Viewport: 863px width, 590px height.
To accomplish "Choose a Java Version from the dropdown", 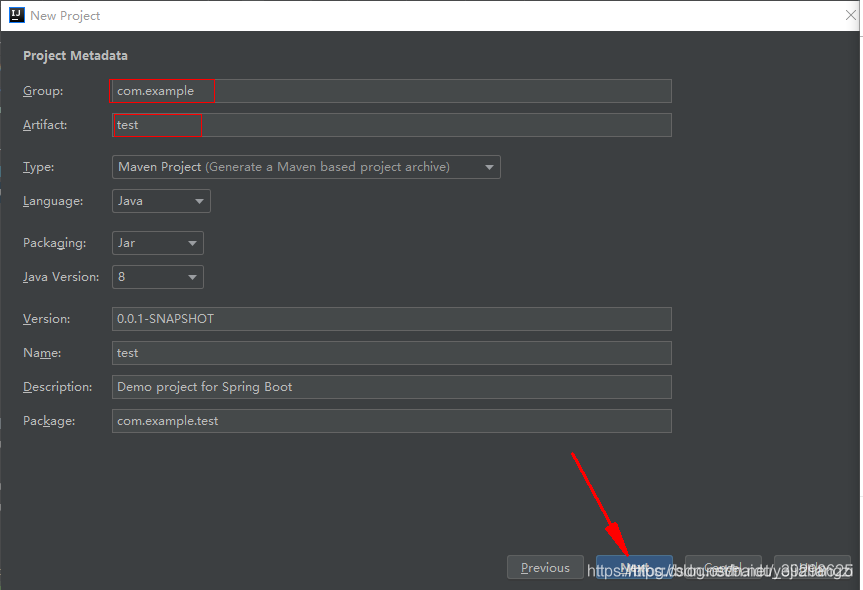I will [157, 277].
